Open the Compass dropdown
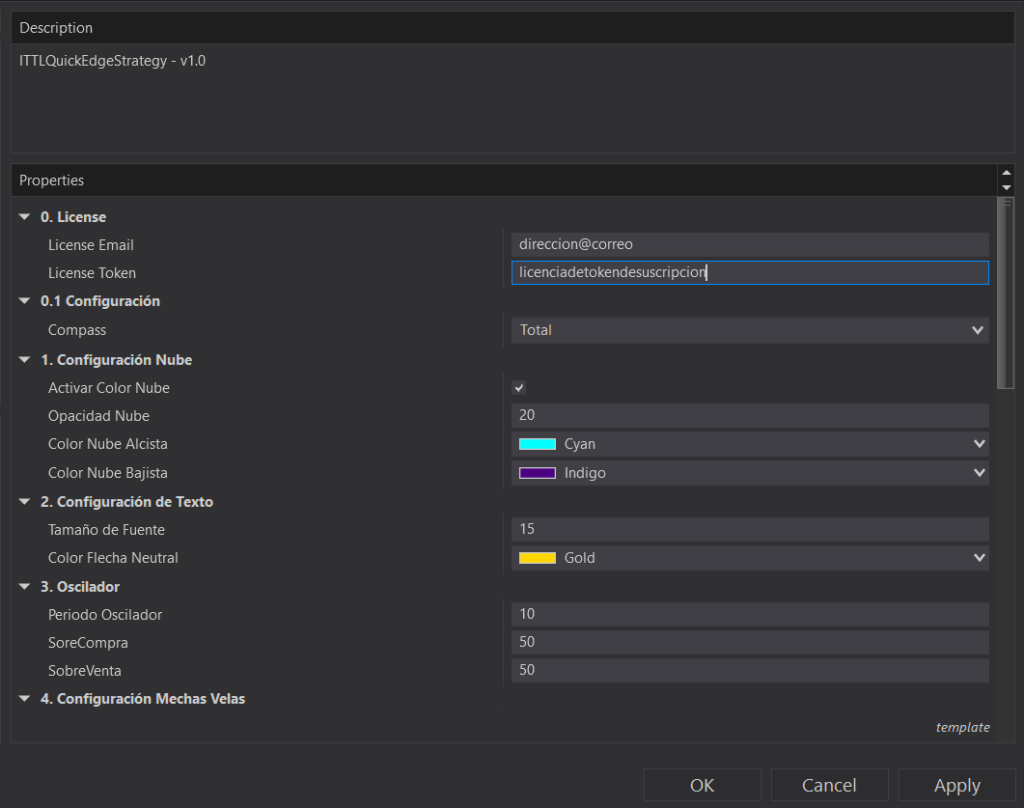Screen dimensions: 1024x808 coord(749,330)
